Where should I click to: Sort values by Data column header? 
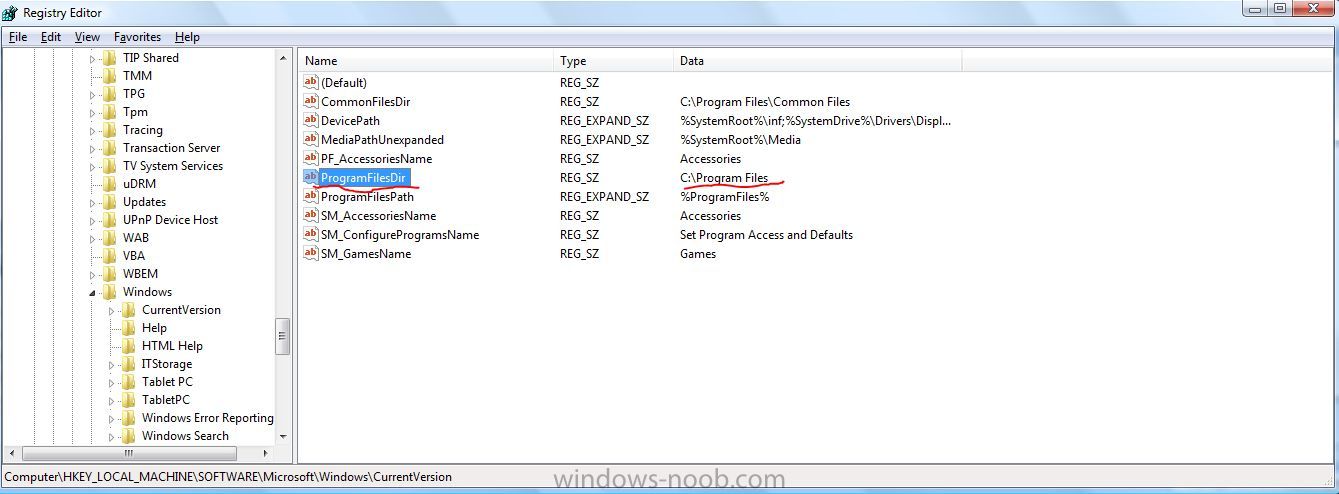click(817, 61)
